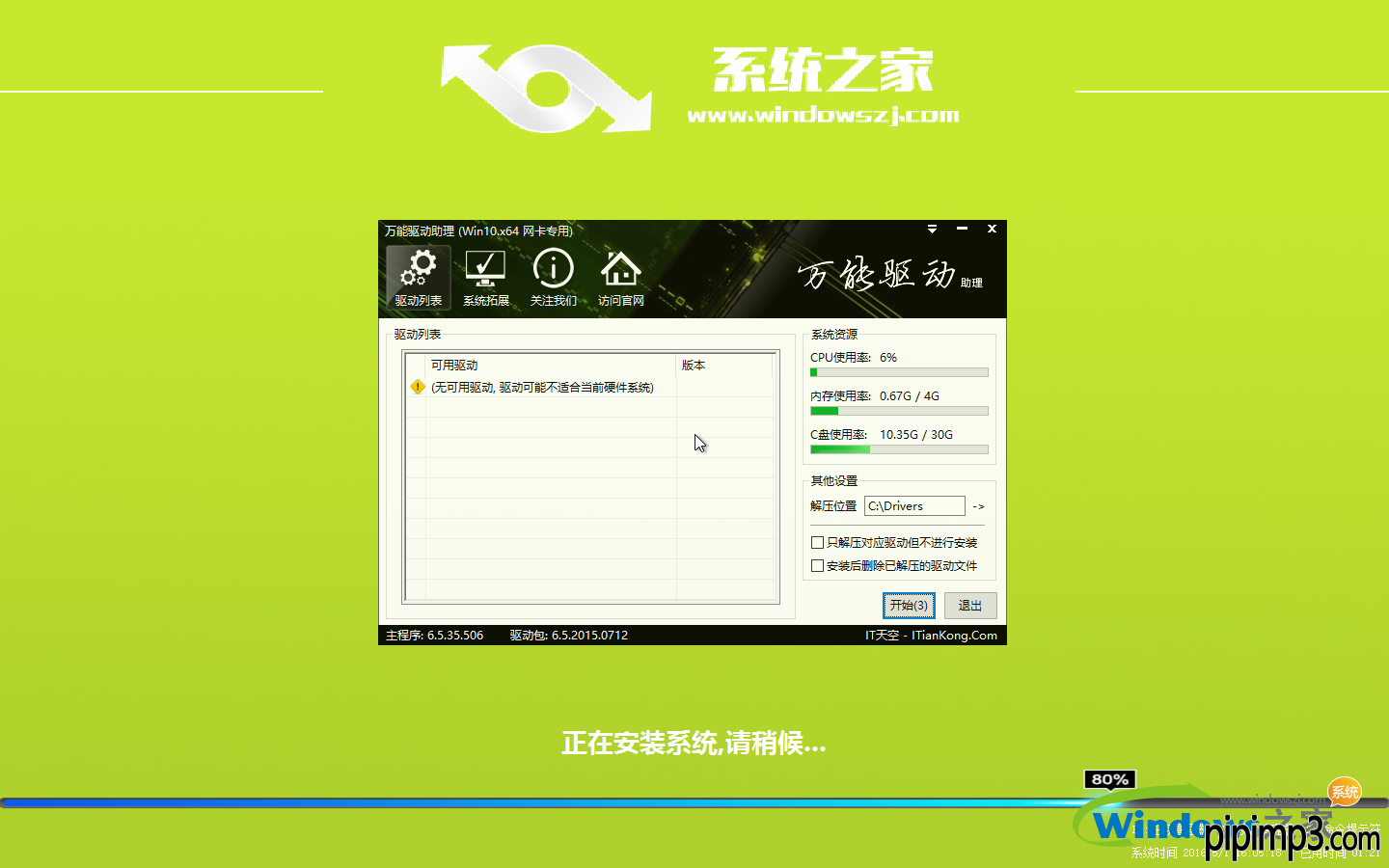Click the yellow warning icon in driver list

417,387
